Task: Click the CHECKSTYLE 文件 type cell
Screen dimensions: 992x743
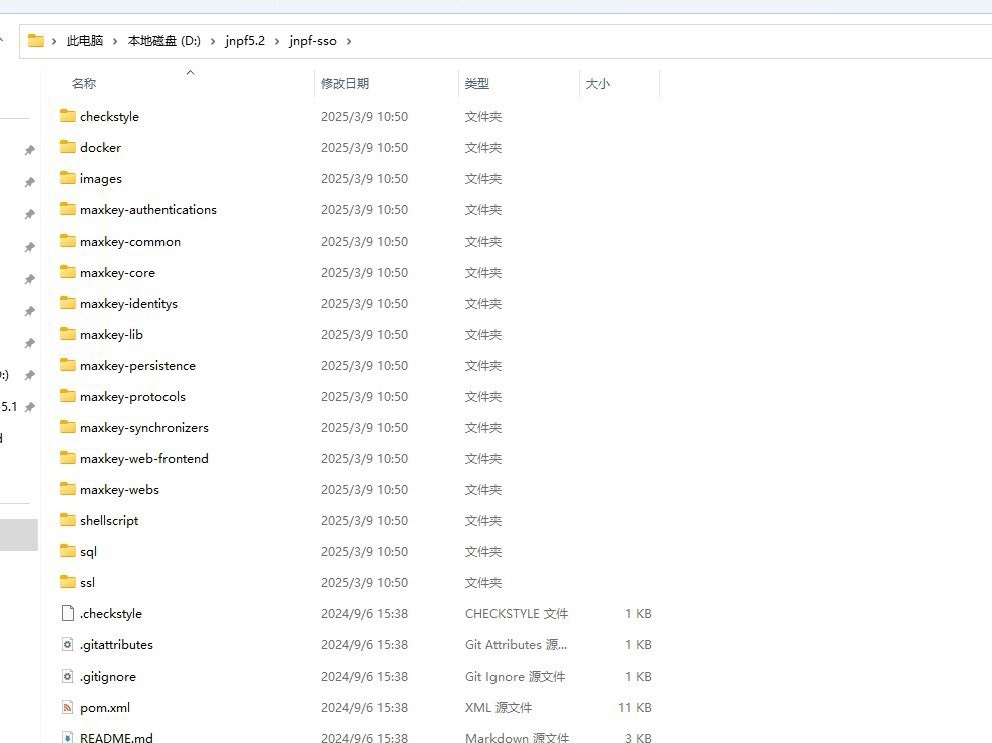Action: 516,614
